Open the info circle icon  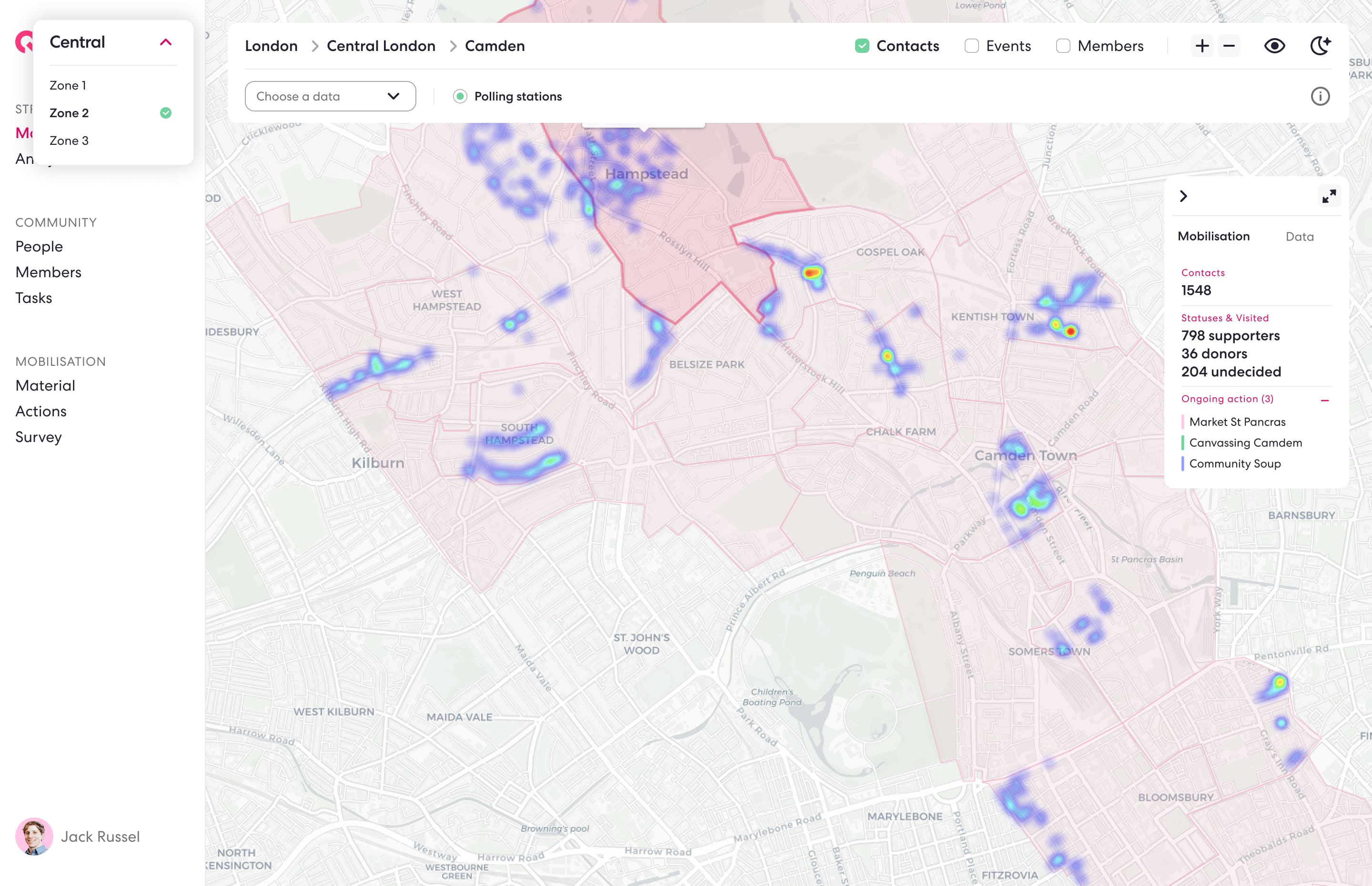[1320, 96]
